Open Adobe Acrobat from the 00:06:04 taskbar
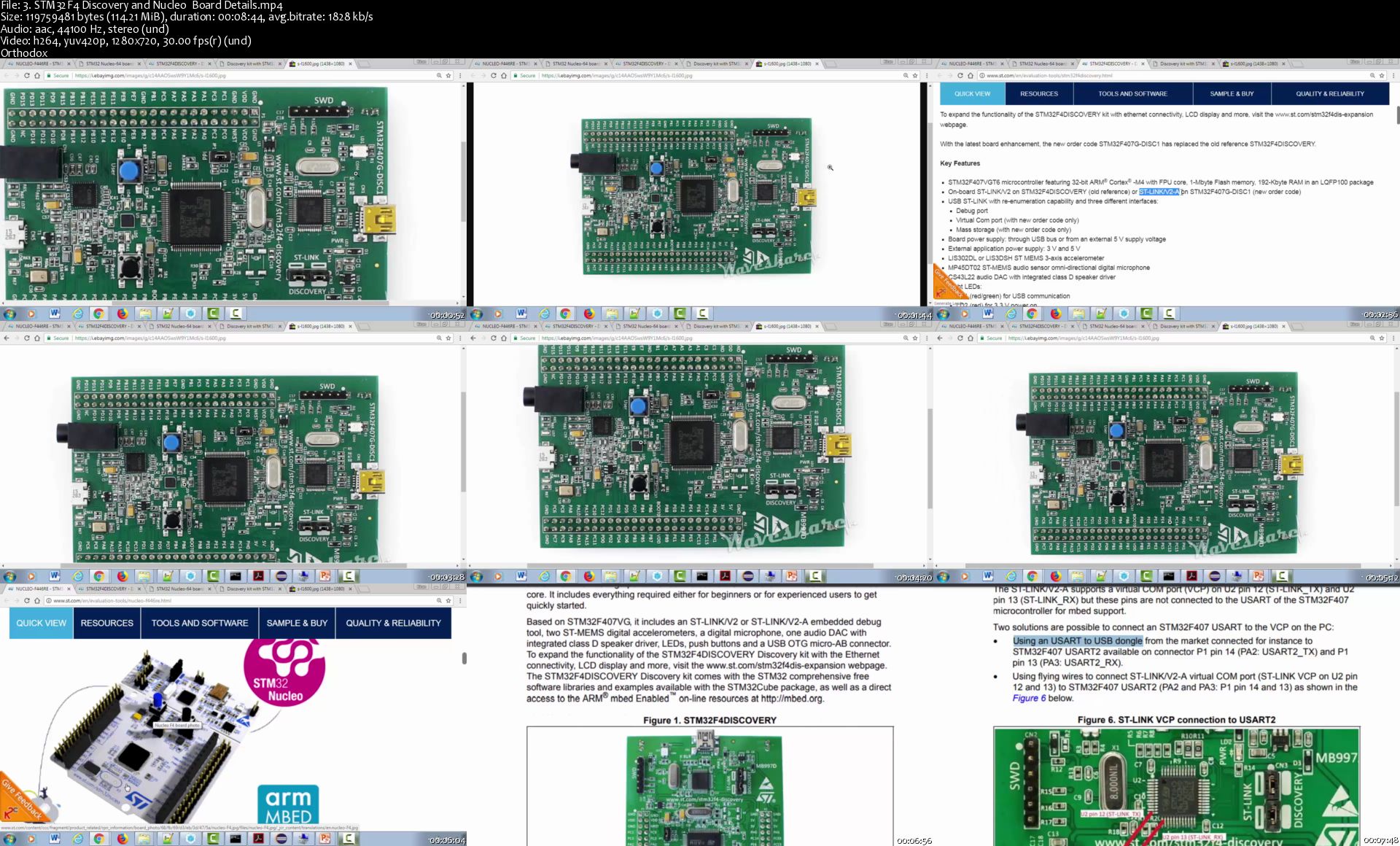This screenshot has width=1400, height=846. pyautogui.click(x=258, y=839)
